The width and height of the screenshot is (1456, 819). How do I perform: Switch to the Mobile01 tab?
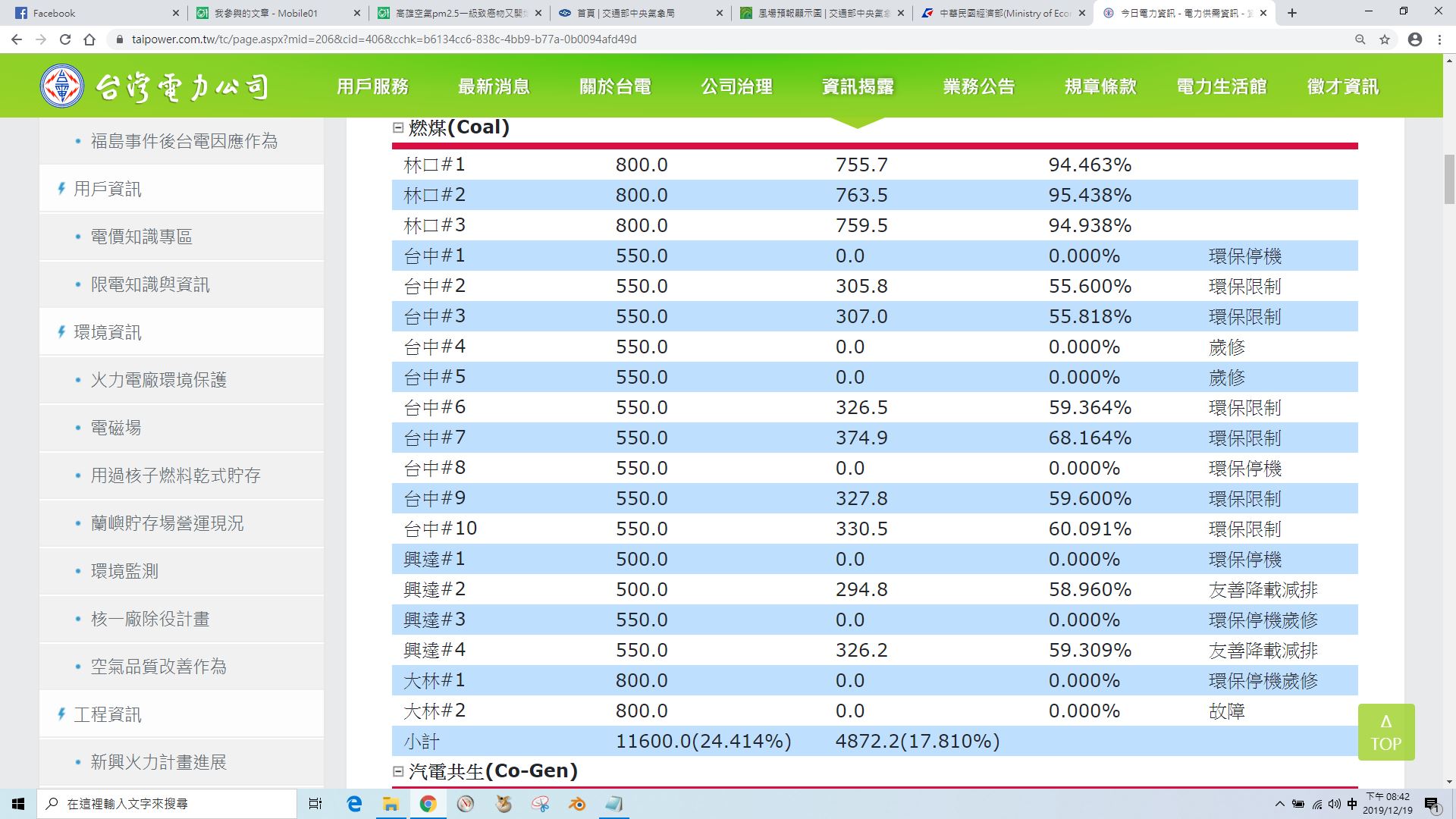[277, 13]
